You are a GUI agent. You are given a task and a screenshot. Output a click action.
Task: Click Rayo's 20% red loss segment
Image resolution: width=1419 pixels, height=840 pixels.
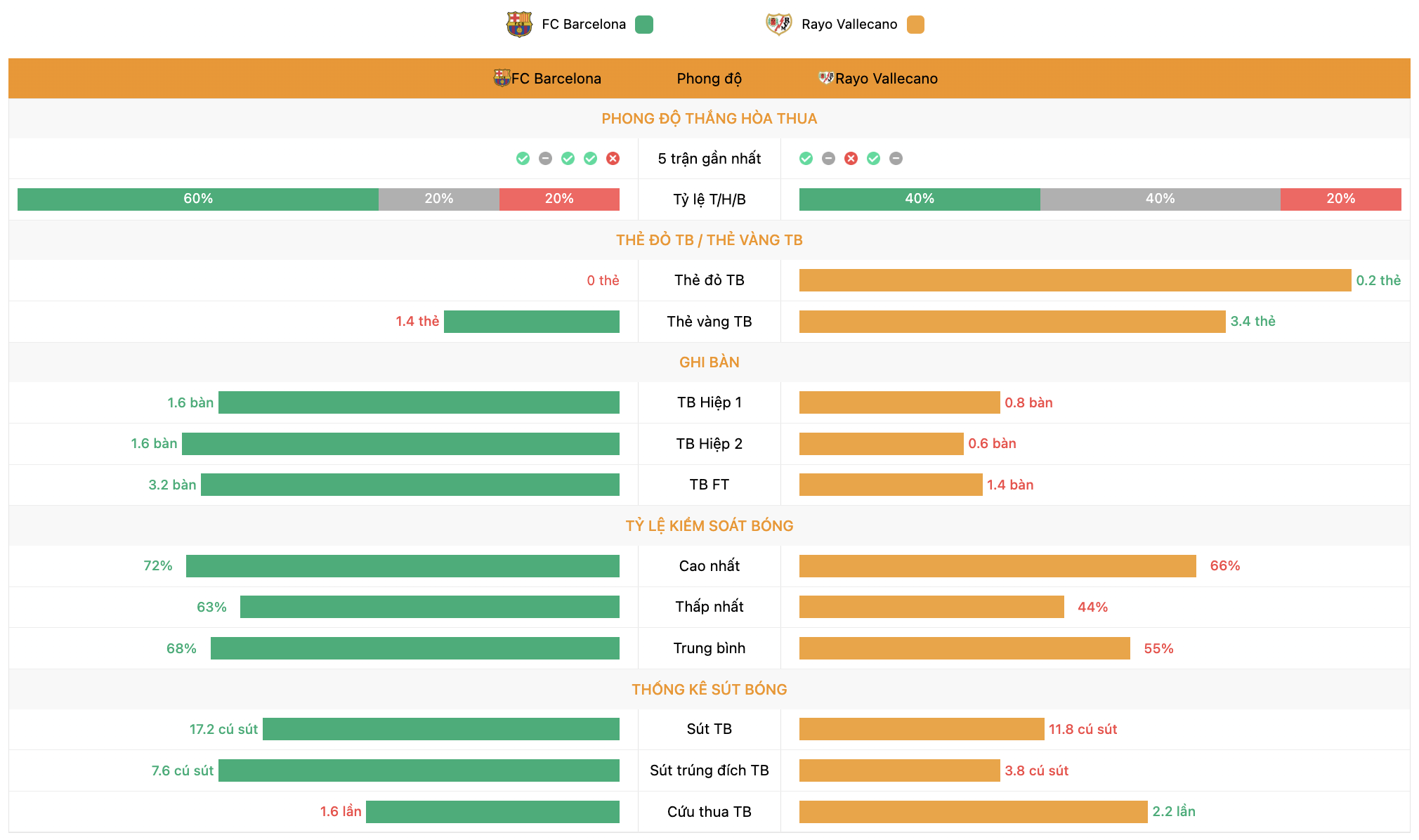pos(1341,199)
